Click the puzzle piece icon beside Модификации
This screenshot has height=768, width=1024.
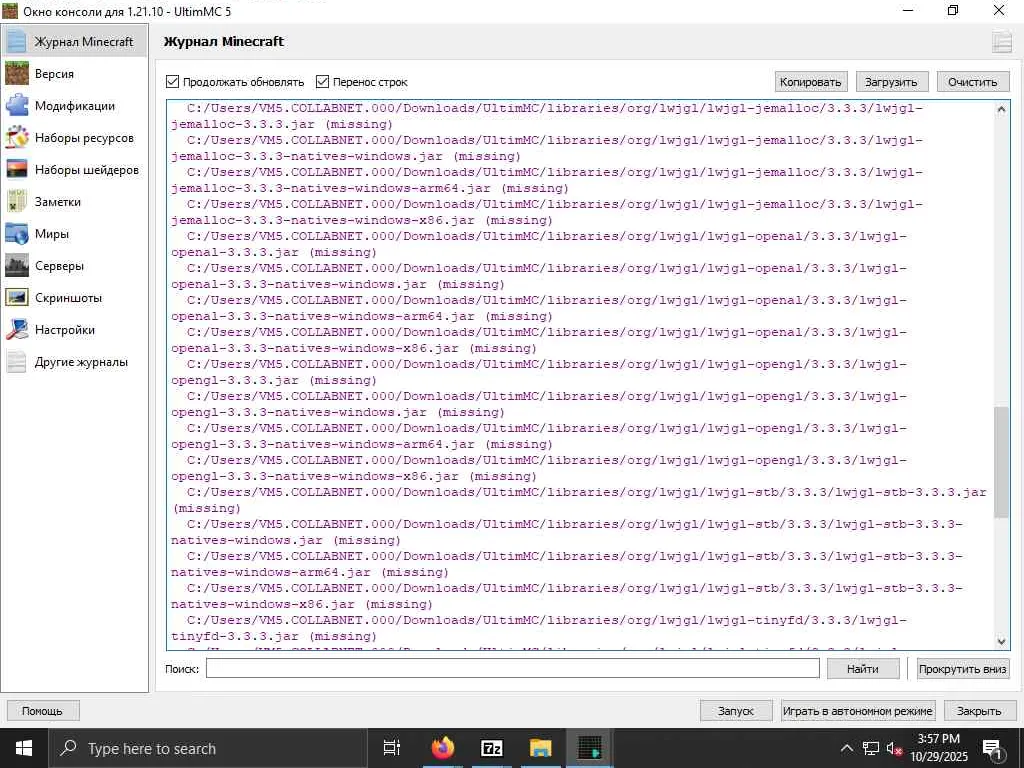click(16, 105)
